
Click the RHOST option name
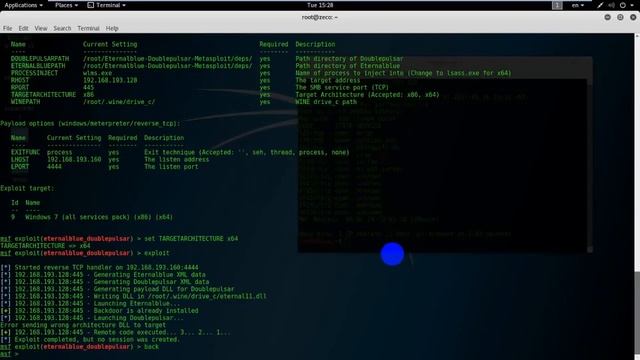pyautogui.click(x=20, y=80)
